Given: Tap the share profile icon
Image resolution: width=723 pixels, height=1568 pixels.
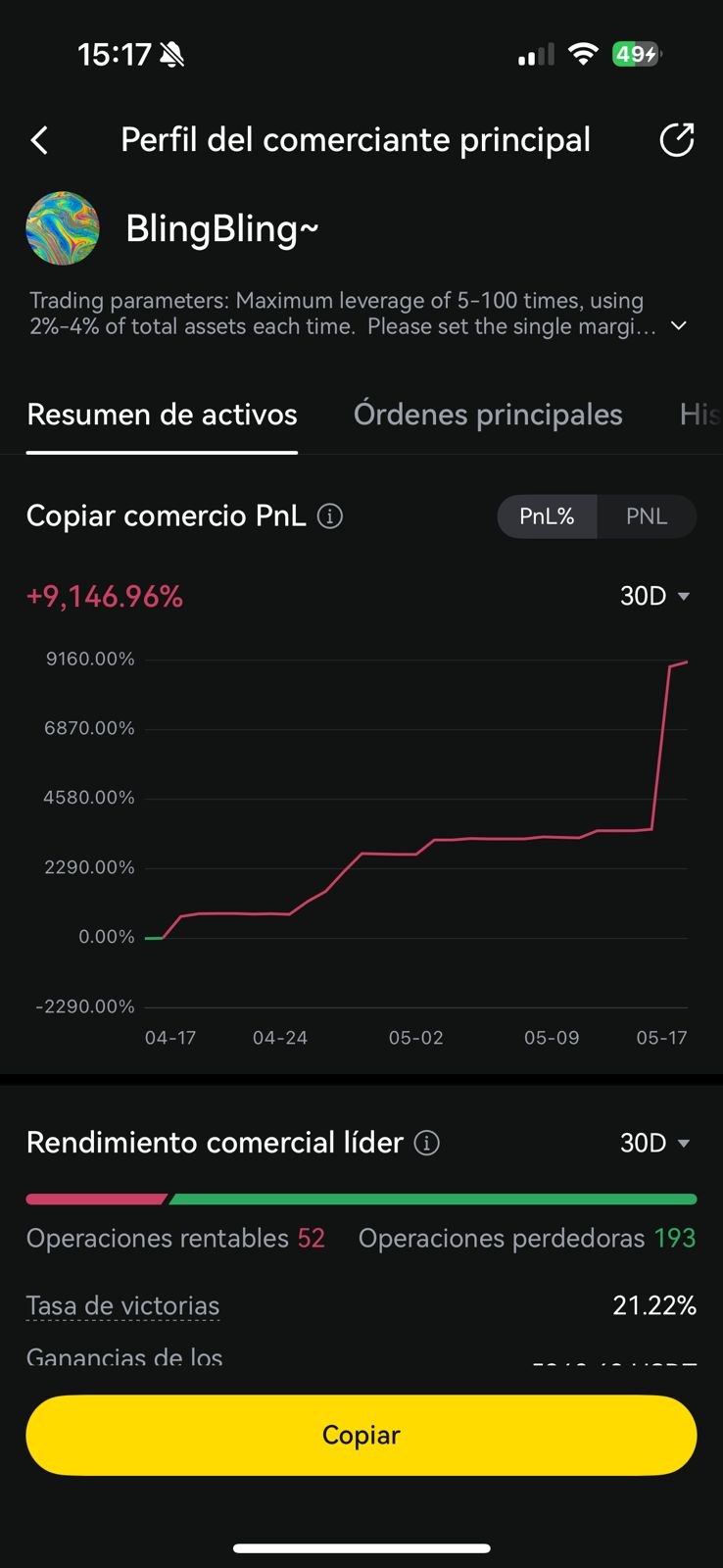Looking at the screenshot, I should (676, 140).
